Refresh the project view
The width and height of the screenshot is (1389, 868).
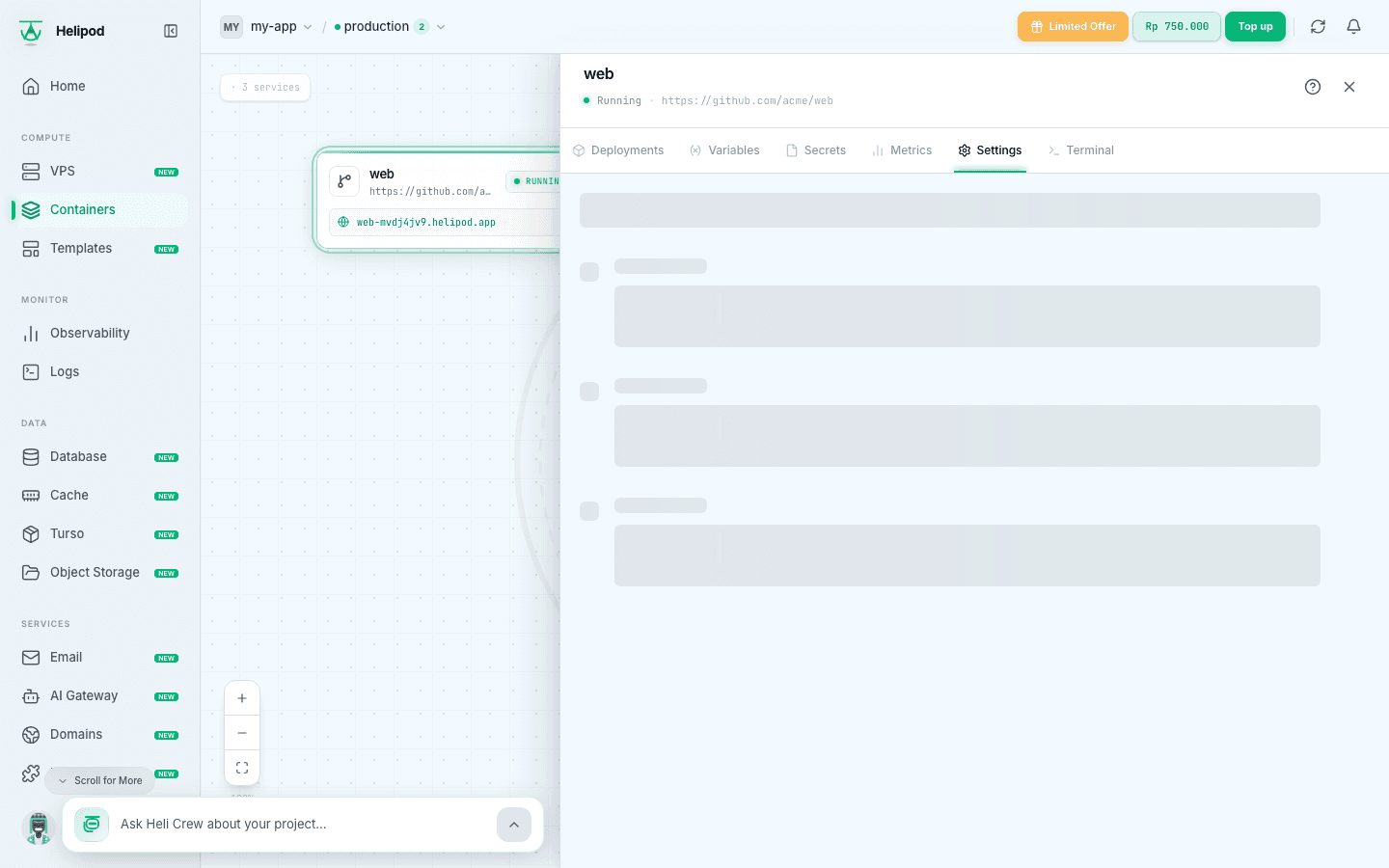tap(1318, 27)
